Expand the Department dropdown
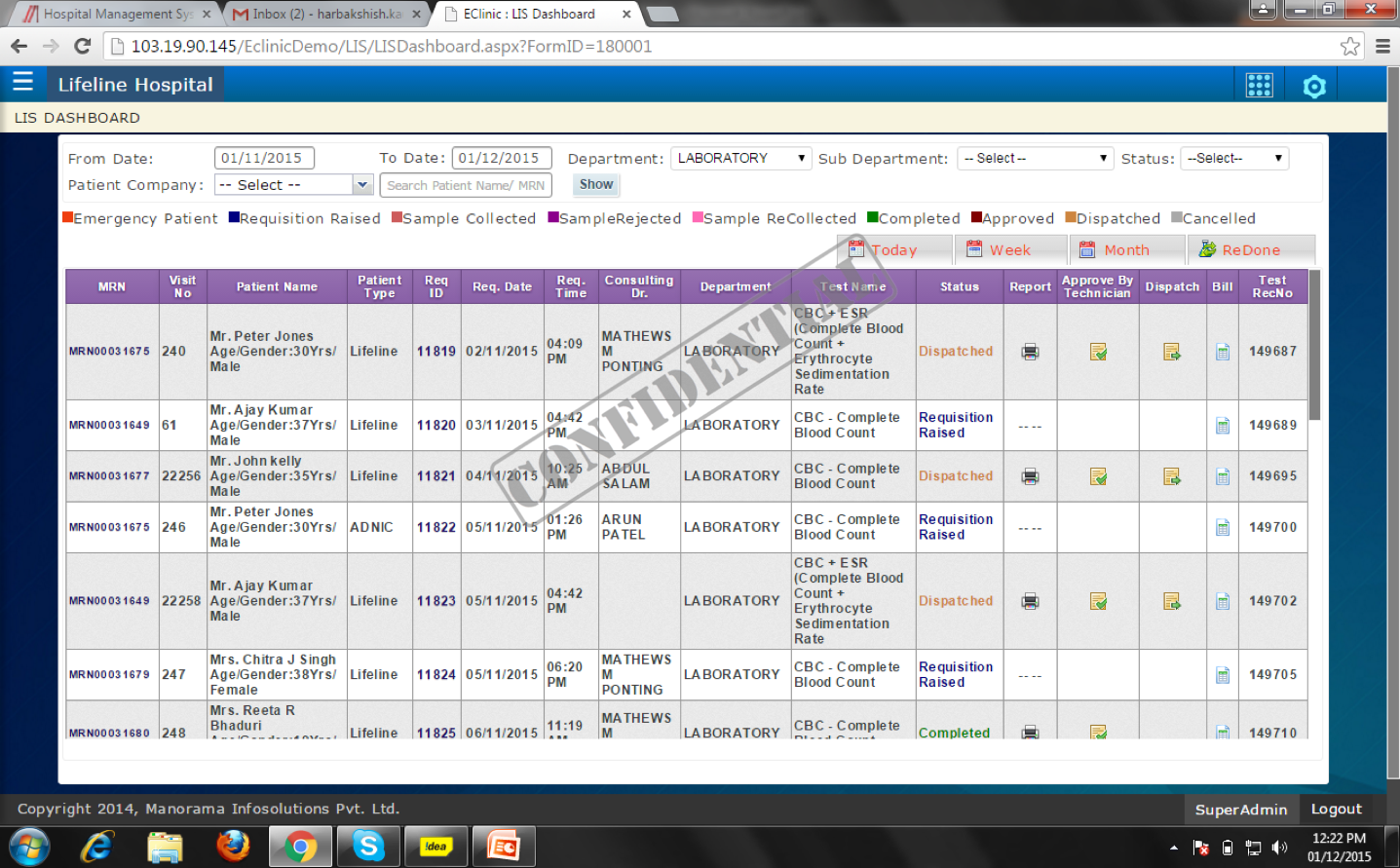The height and width of the screenshot is (868, 1400). 740,158
